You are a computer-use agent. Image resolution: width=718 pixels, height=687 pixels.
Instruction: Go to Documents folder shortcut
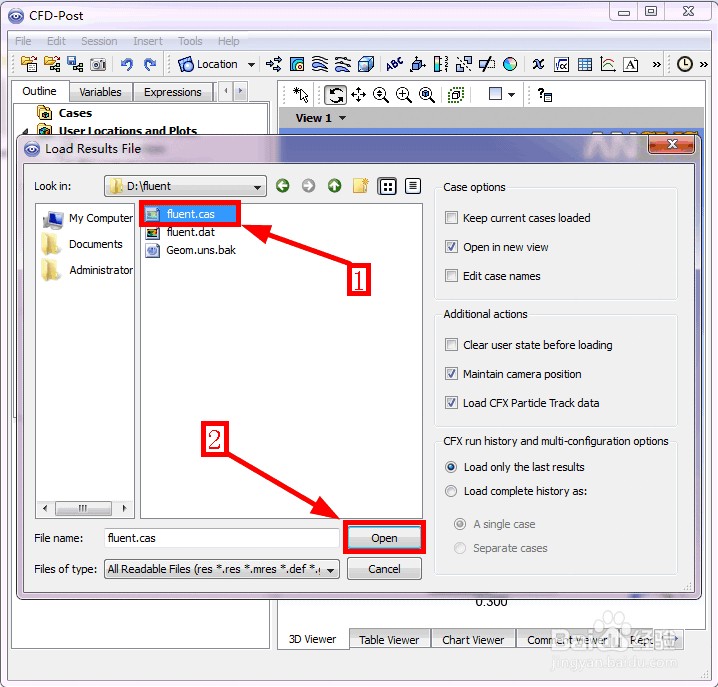point(82,244)
